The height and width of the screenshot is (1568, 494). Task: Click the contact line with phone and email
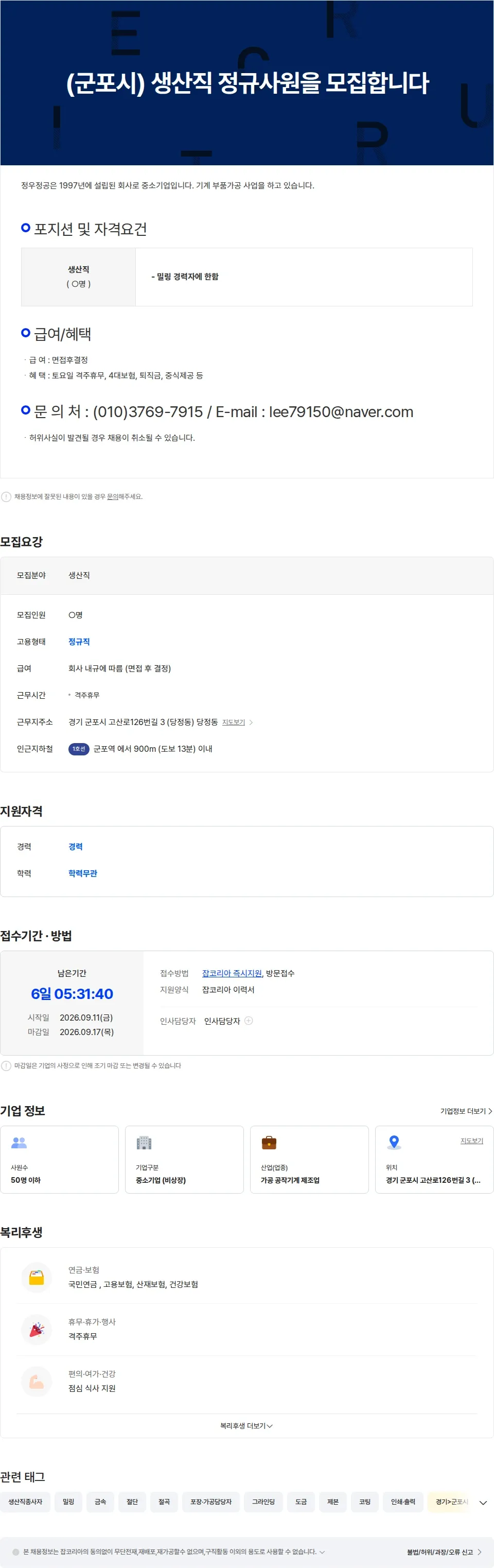pyautogui.click(x=223, y=412)
